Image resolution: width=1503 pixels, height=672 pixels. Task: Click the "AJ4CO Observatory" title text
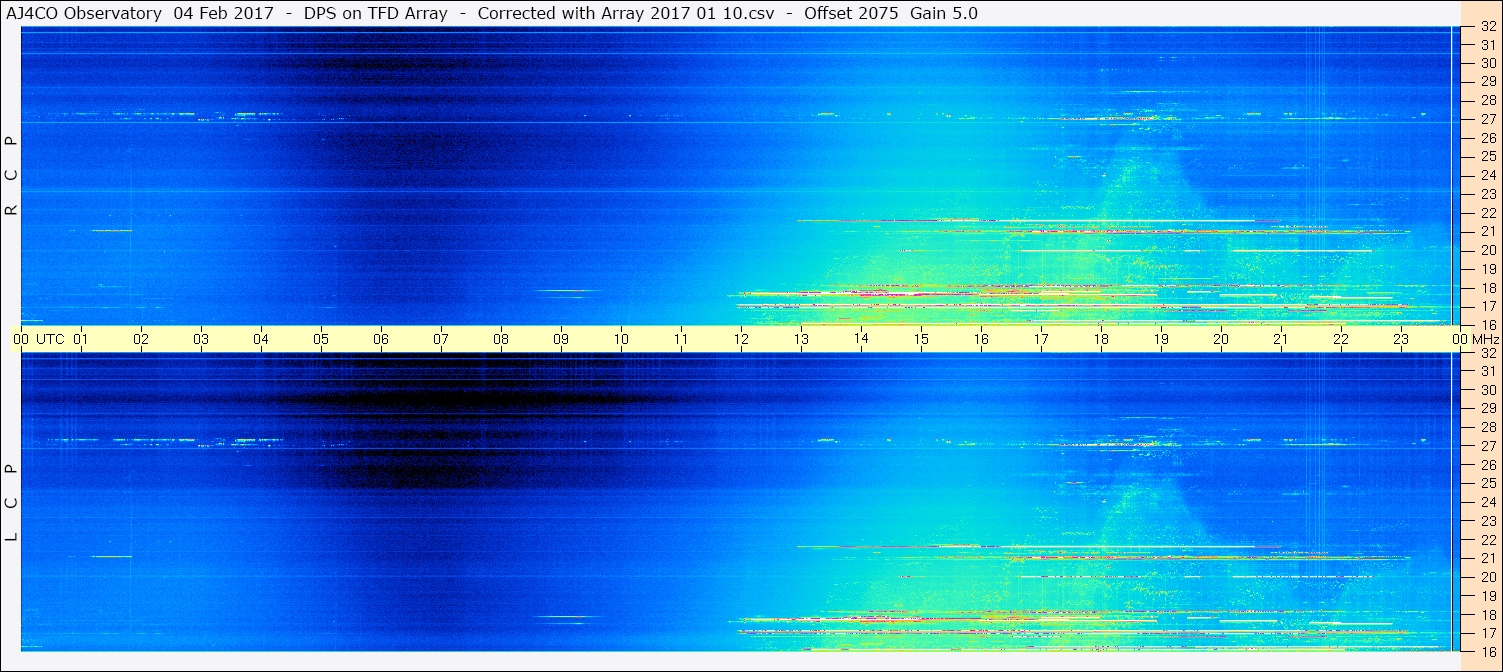pyautogui.click(x=84, y=13)
